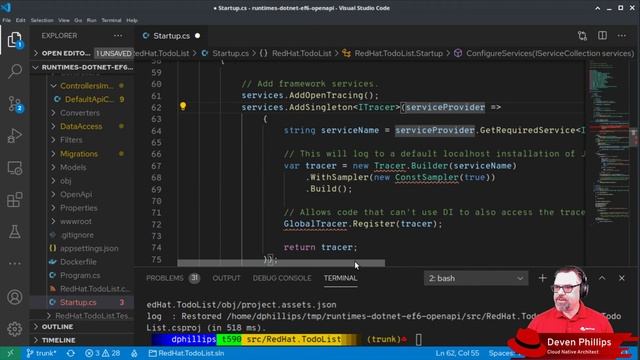The width and height of the screenshot is (640, 360).
Task: Open .gitignore file in explorer
Action: [x=77, y=235]
